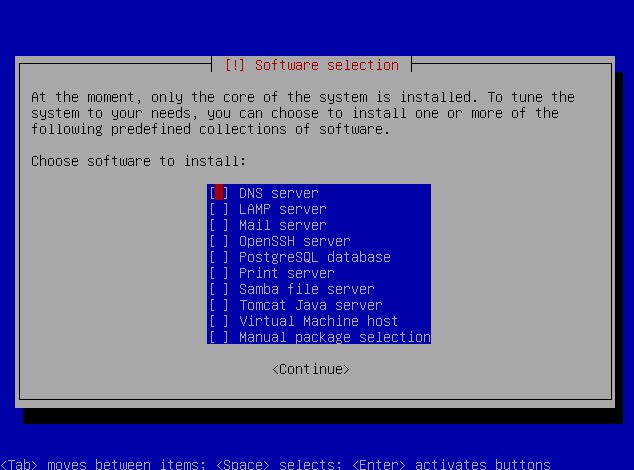This screenshot has width=634, height=470.
Task: Toggle the DNS server checkbox
Action: tap(219, 193)
